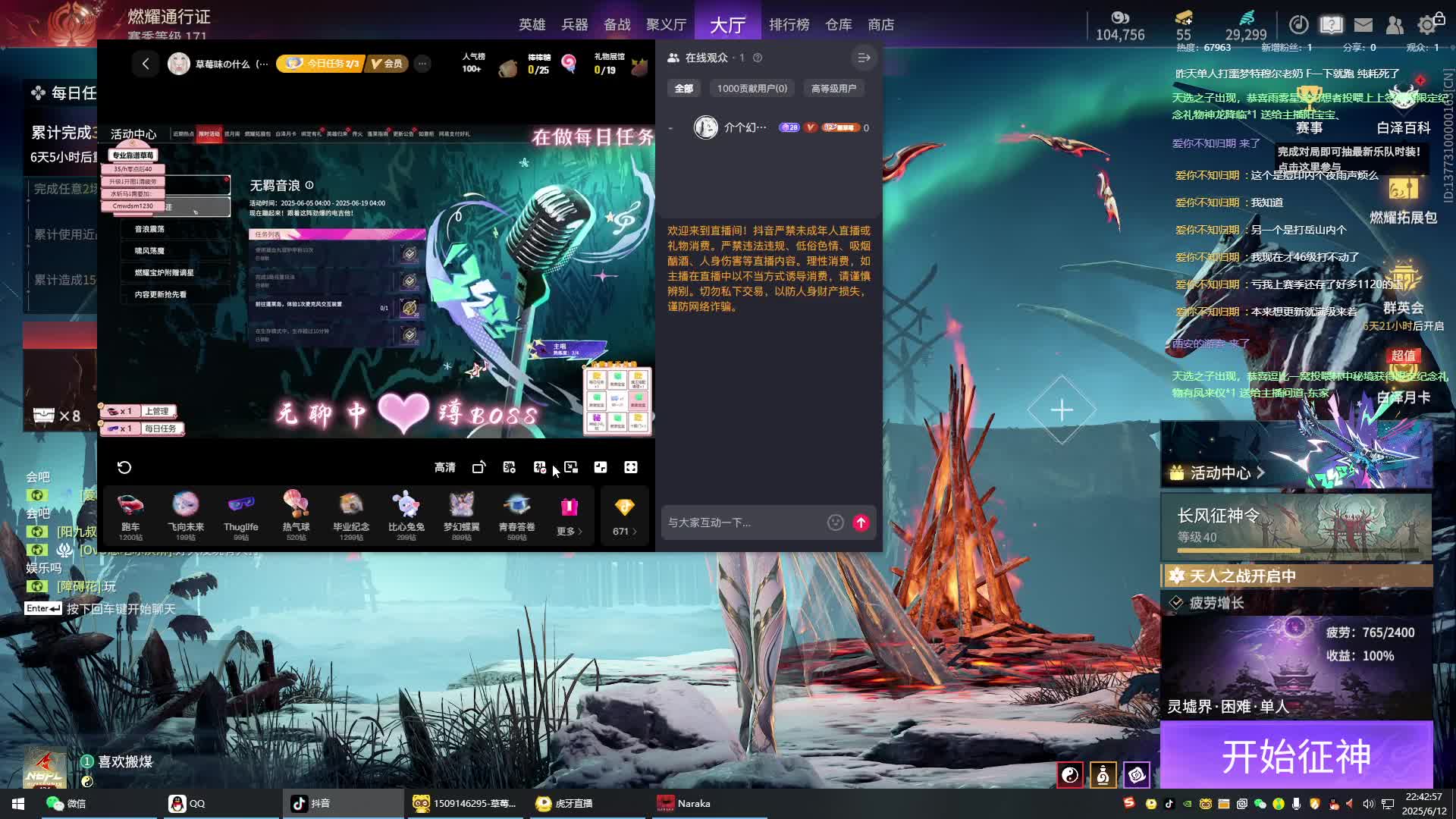1456x819 pixels.
Task: Open the three-dot more options menu
Action: tap(422, 64)
